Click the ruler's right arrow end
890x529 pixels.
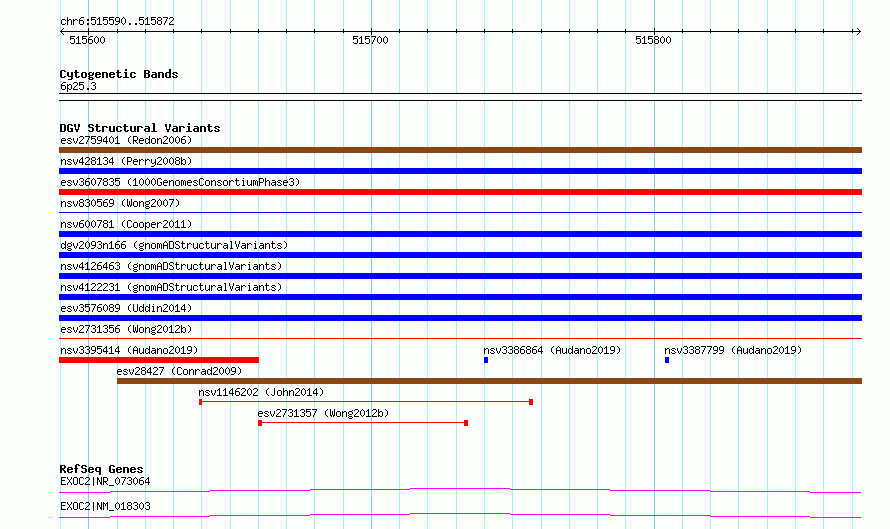pos(858,31)
